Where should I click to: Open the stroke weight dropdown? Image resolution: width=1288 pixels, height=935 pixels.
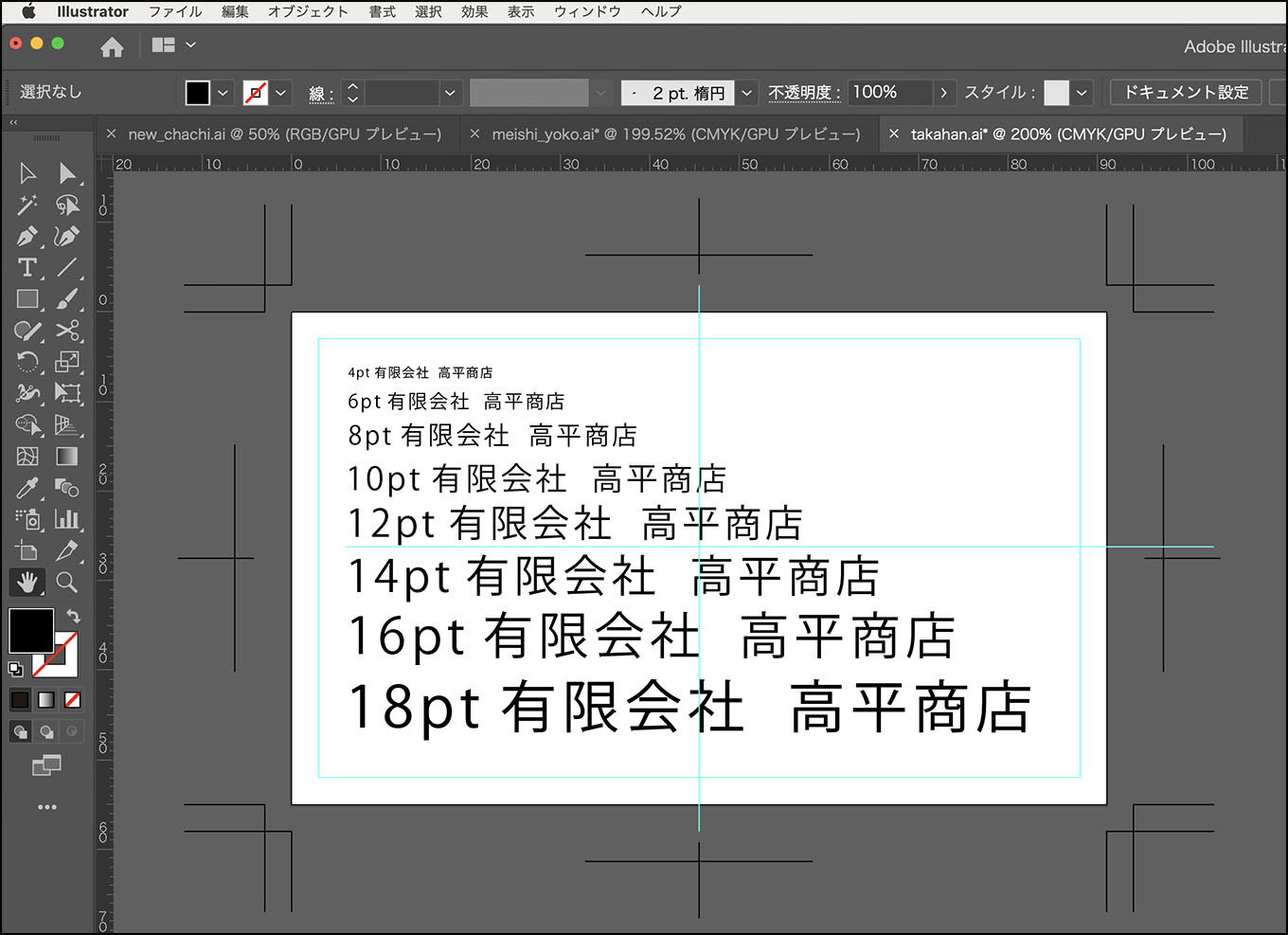(x=450, y=93)
